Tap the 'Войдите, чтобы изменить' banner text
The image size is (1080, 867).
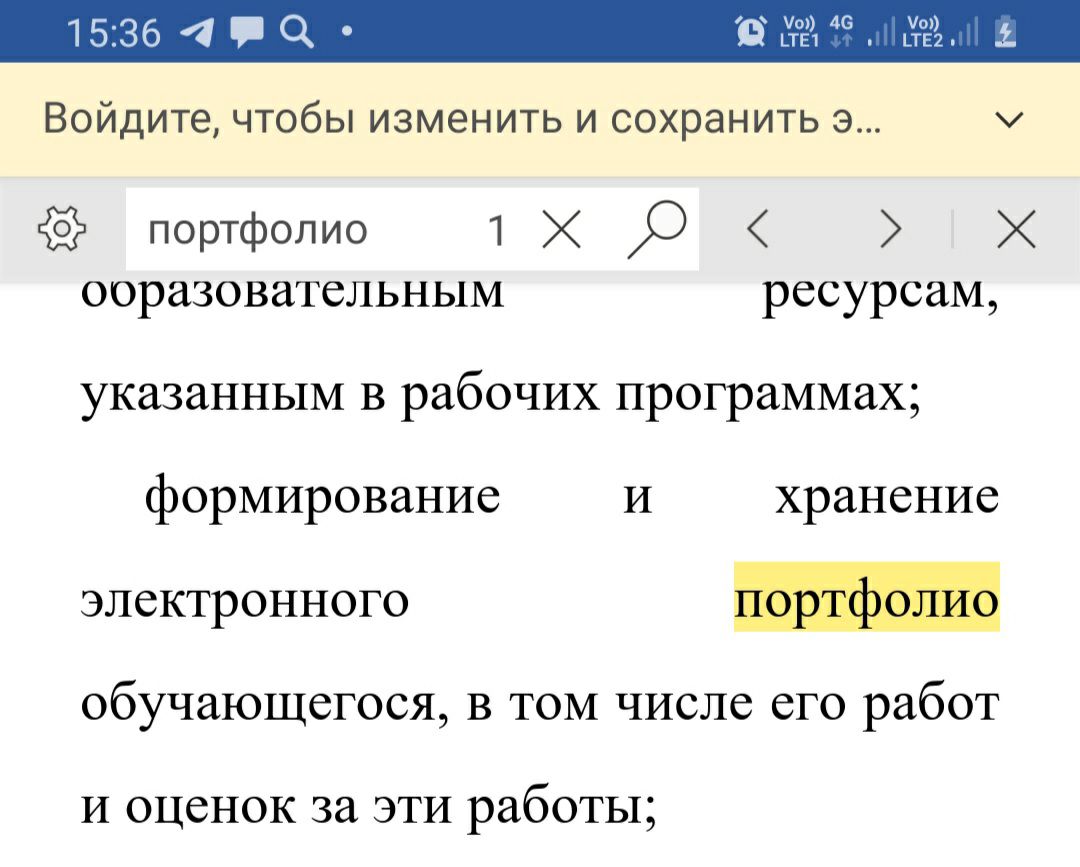pos(462,118)
